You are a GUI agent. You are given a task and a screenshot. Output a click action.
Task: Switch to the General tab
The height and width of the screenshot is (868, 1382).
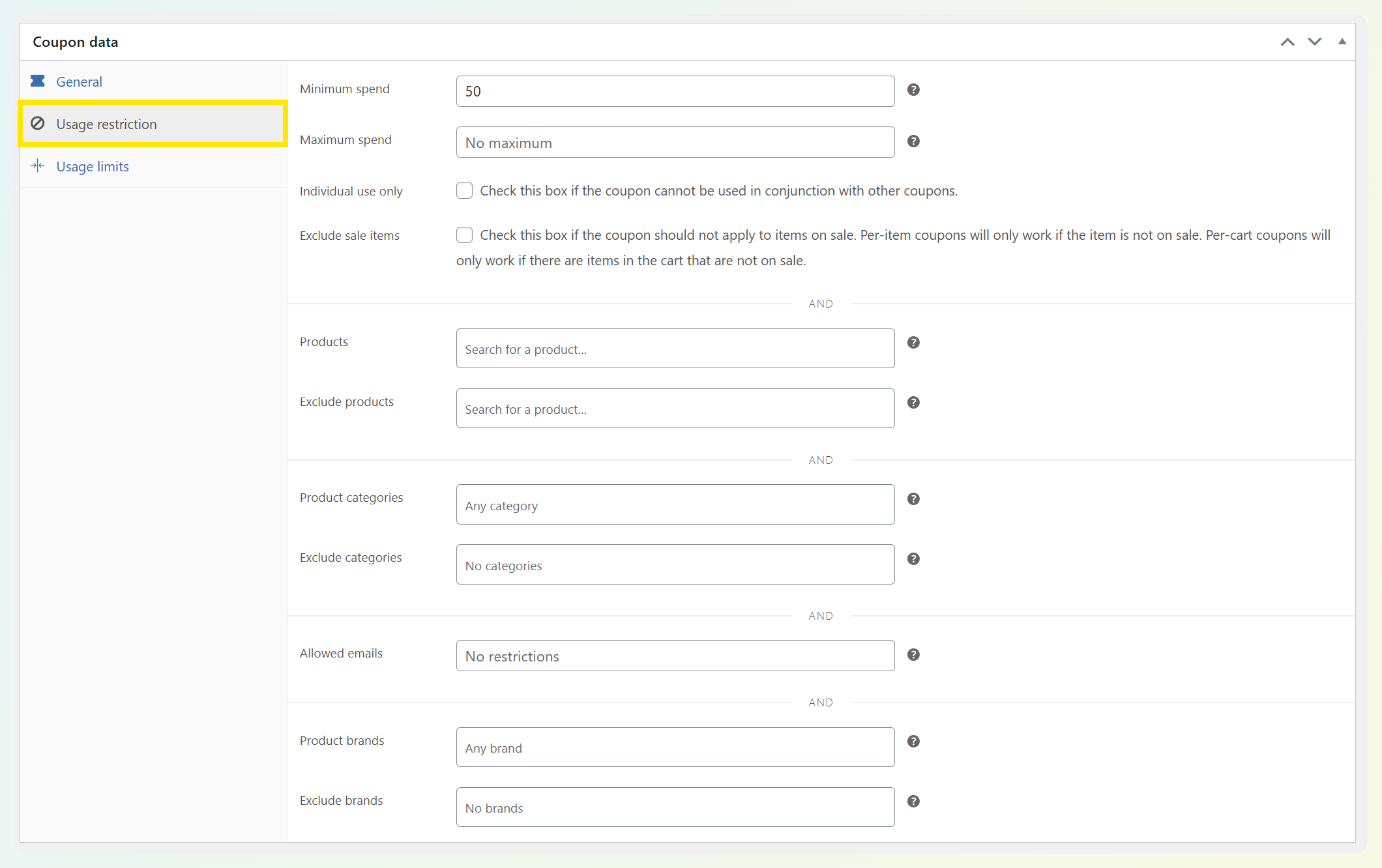point(79,82)
